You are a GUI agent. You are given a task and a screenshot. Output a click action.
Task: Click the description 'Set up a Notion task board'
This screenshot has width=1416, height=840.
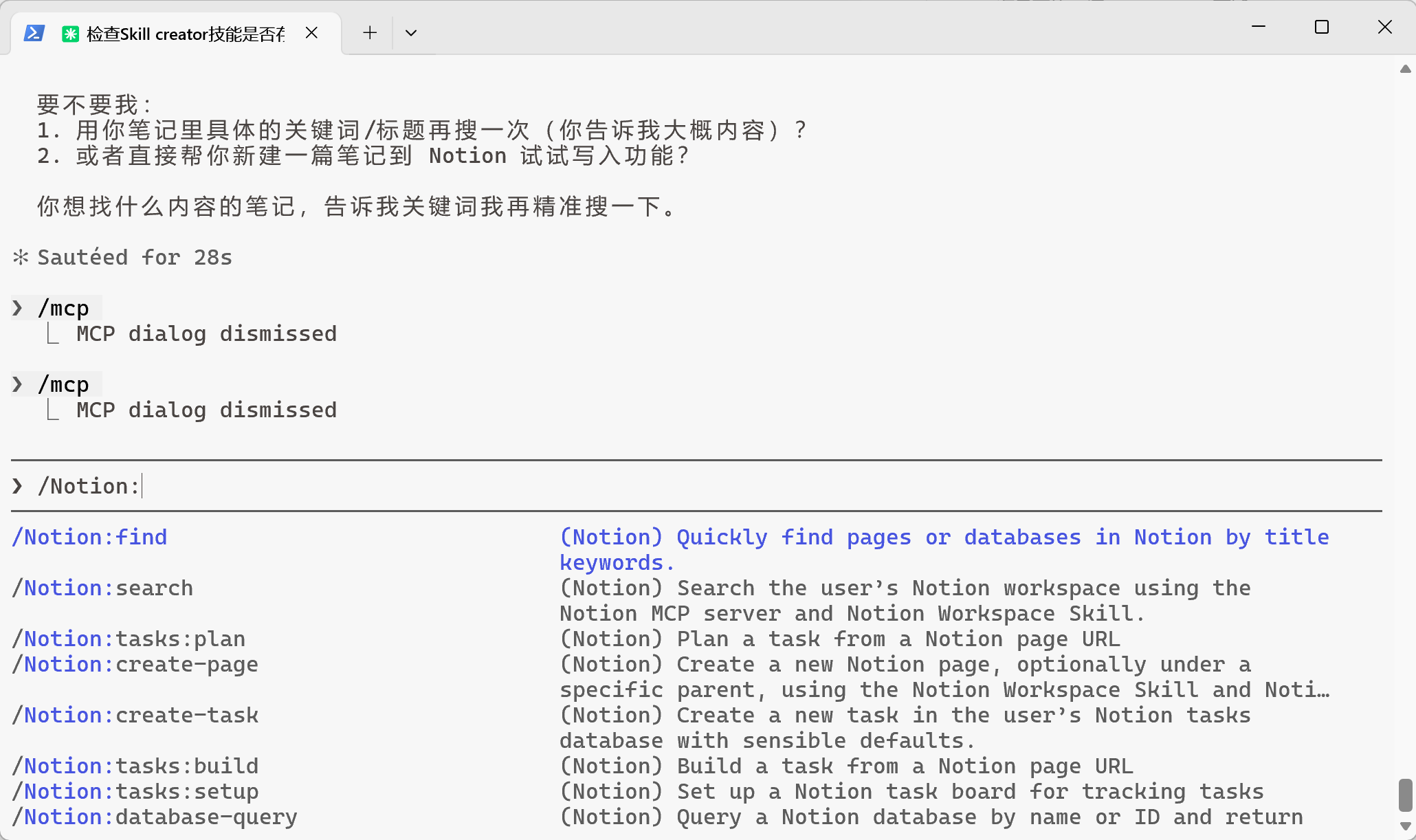click(911, 791)
